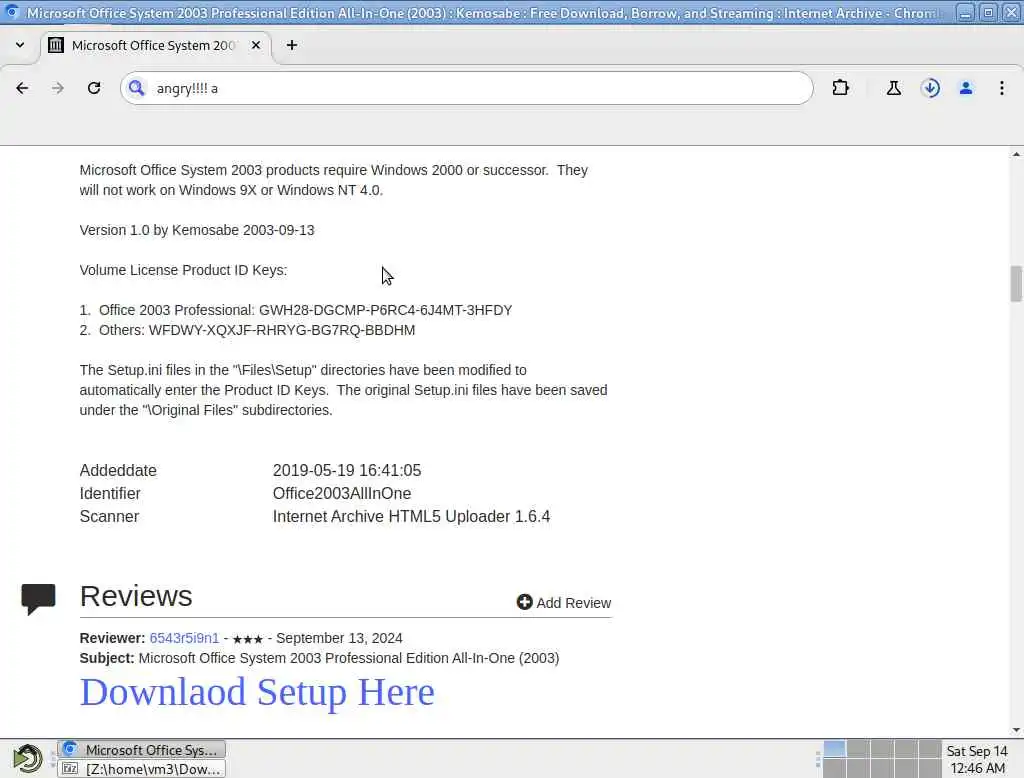
Task: Click the forward navigation arrow
Action: [58, 88]
